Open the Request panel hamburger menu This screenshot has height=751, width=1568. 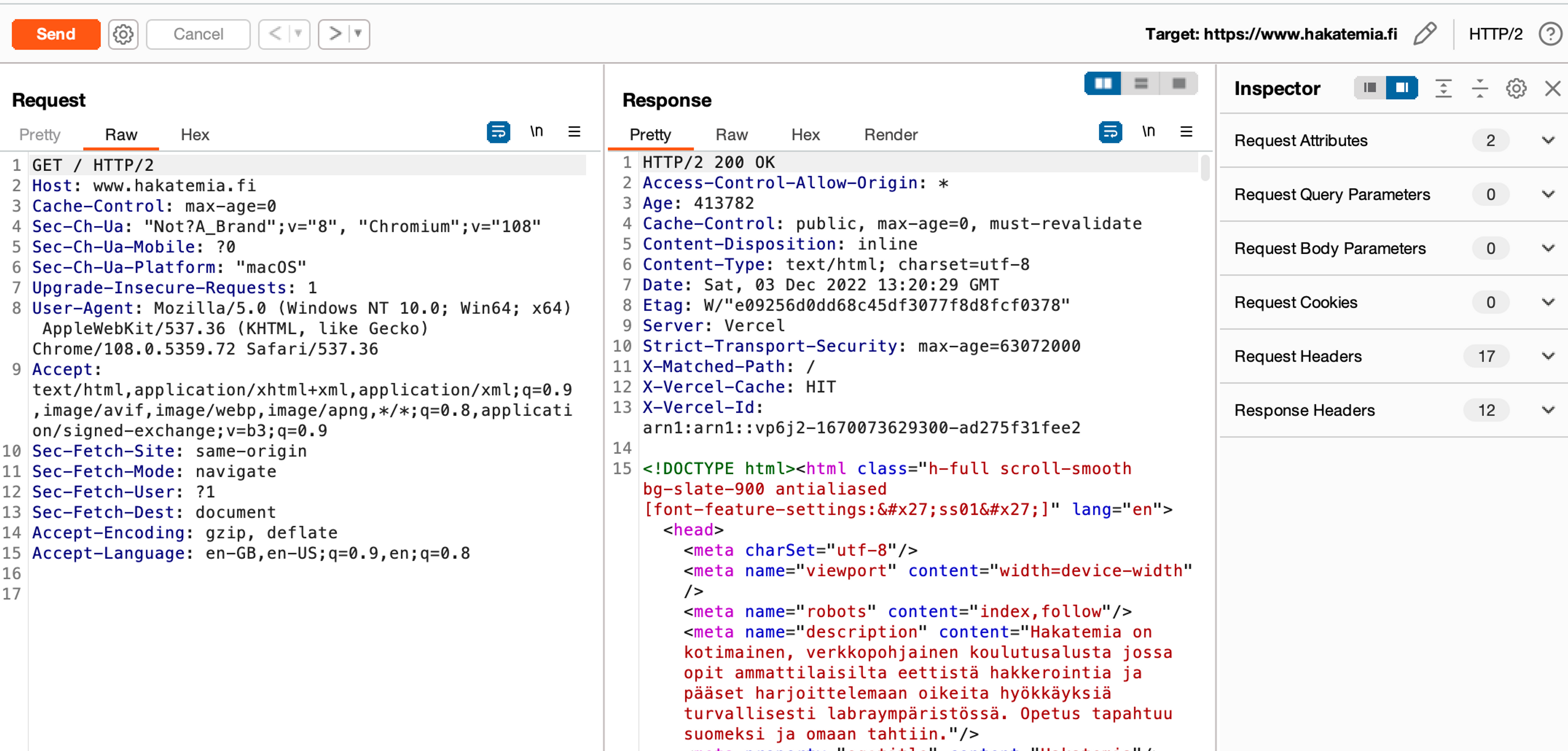[x=574, y=132]
